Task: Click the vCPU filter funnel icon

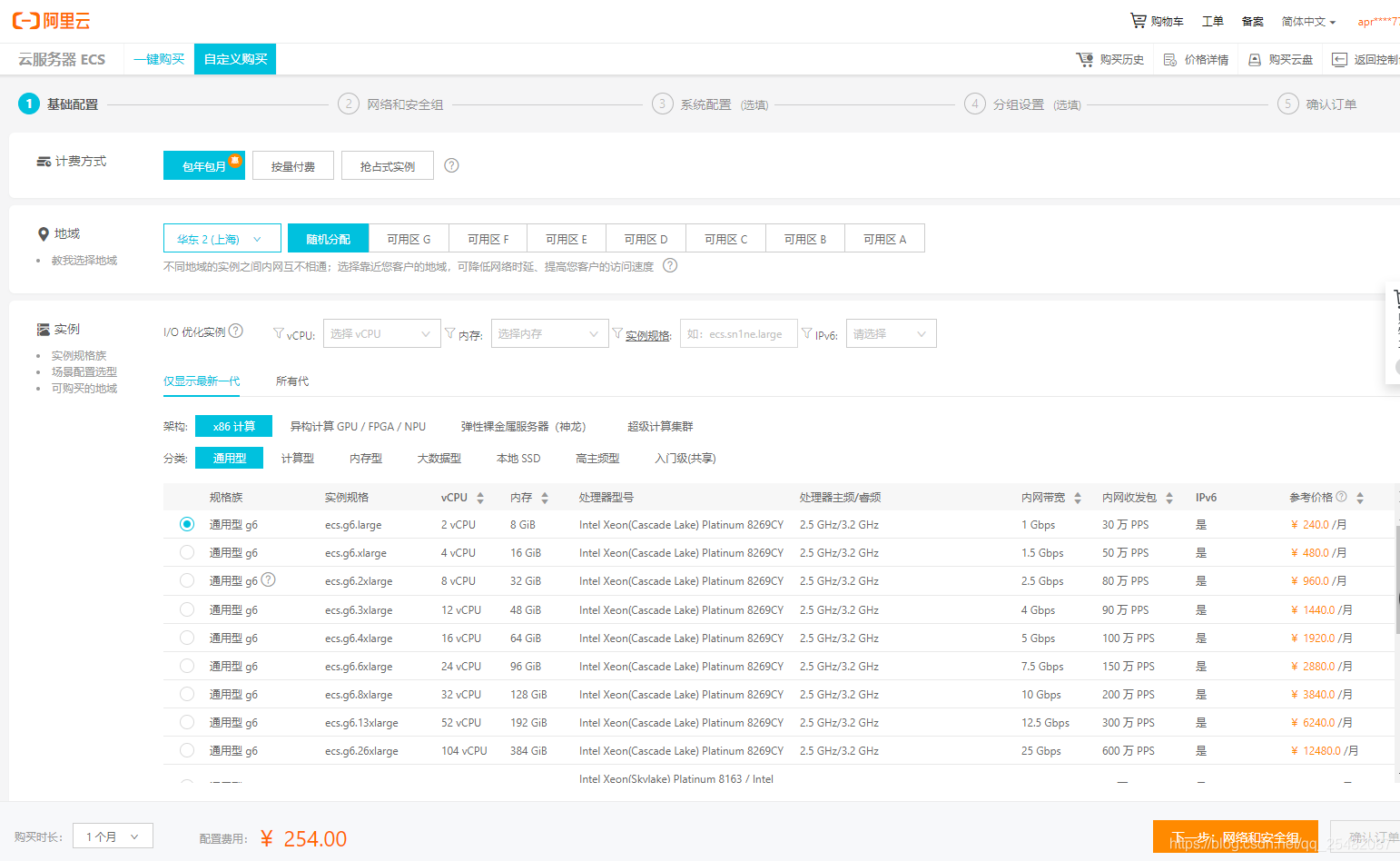Action: (x=279, y=333)
